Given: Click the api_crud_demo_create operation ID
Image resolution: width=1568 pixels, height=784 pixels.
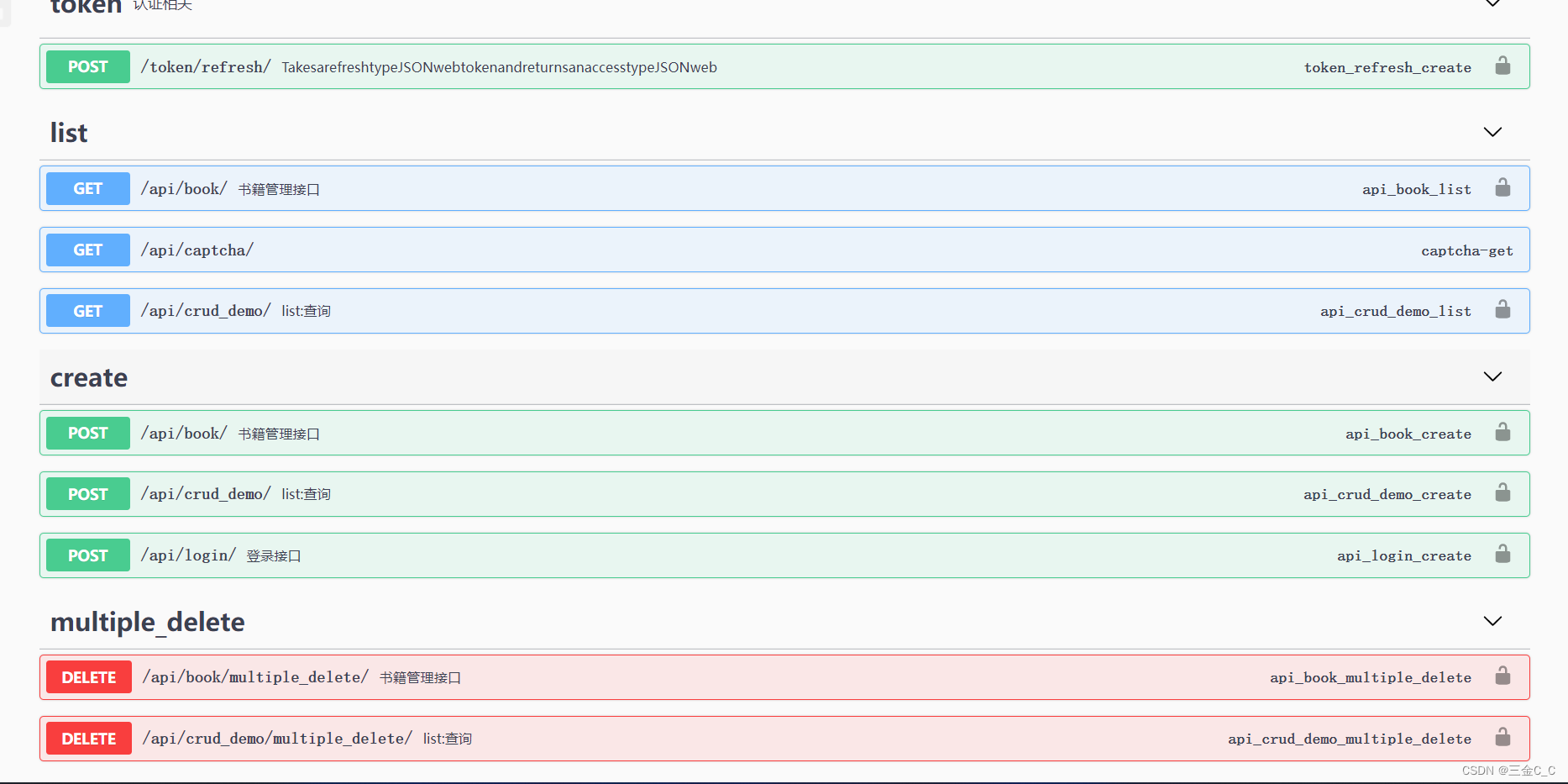Looking at the screenshot, I should [x=1387, y=494].
